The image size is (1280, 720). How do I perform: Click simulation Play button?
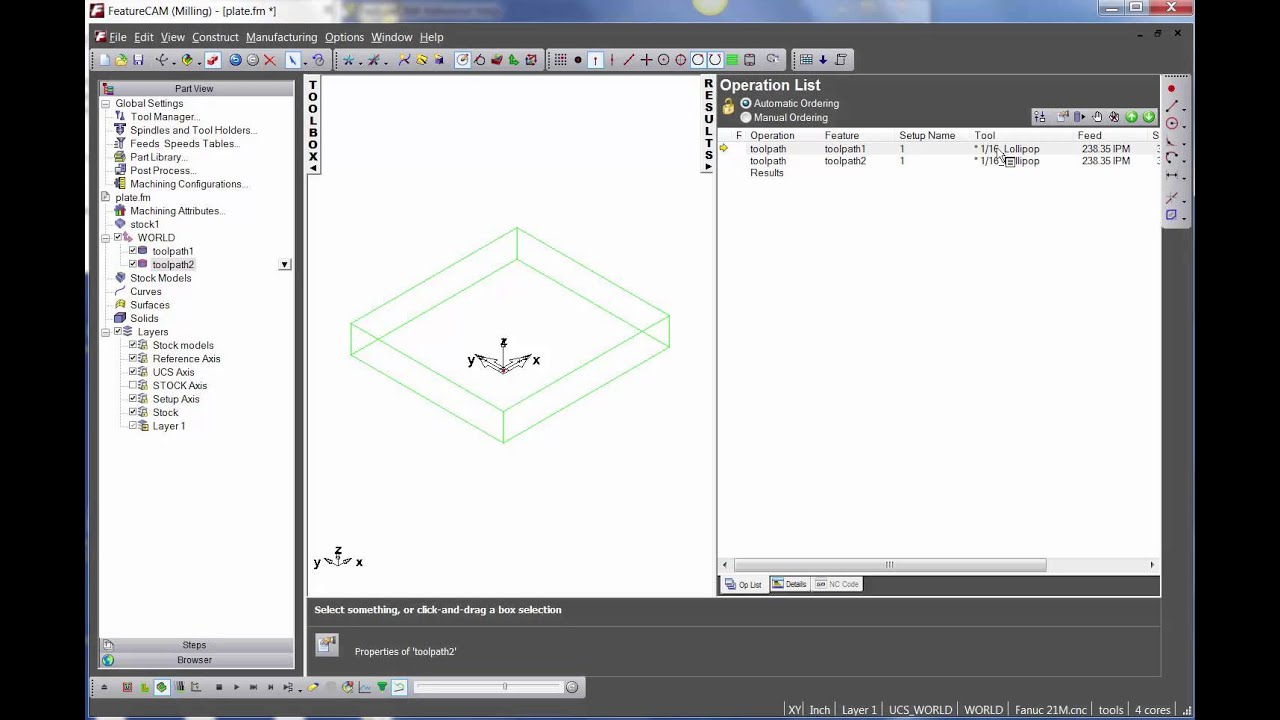click(236, 687)
